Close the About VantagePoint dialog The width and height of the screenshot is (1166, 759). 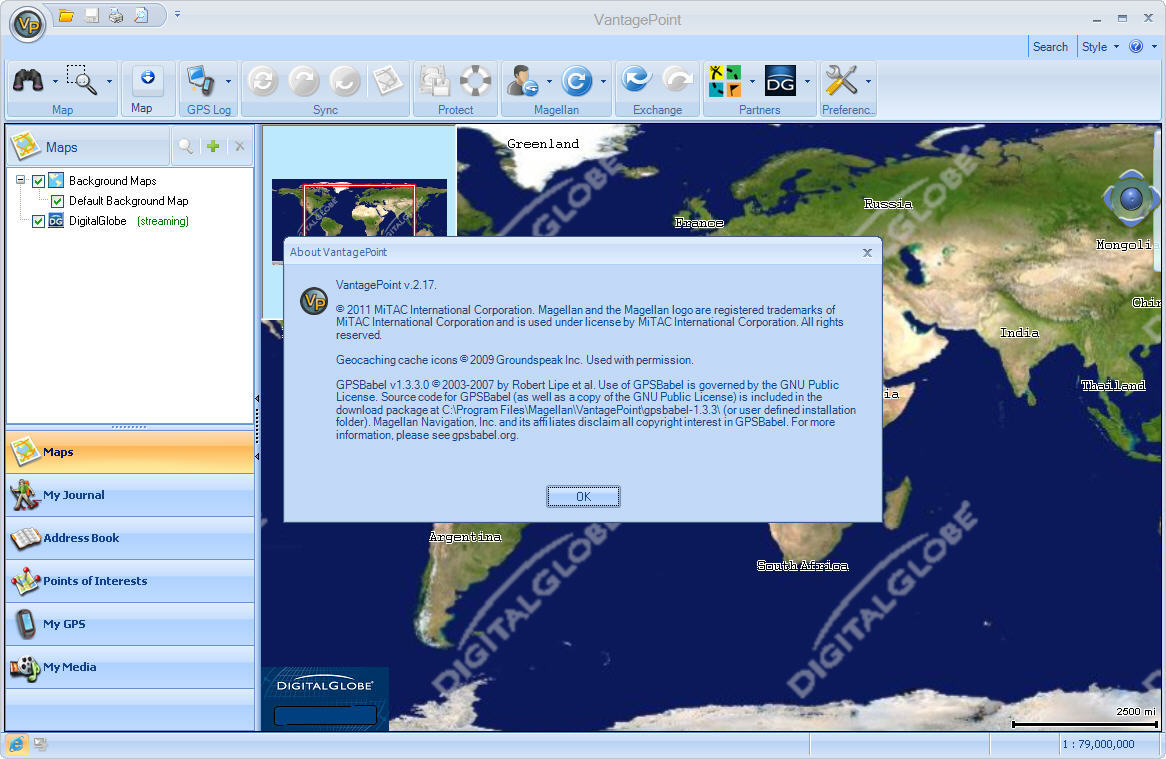point(867,253)
